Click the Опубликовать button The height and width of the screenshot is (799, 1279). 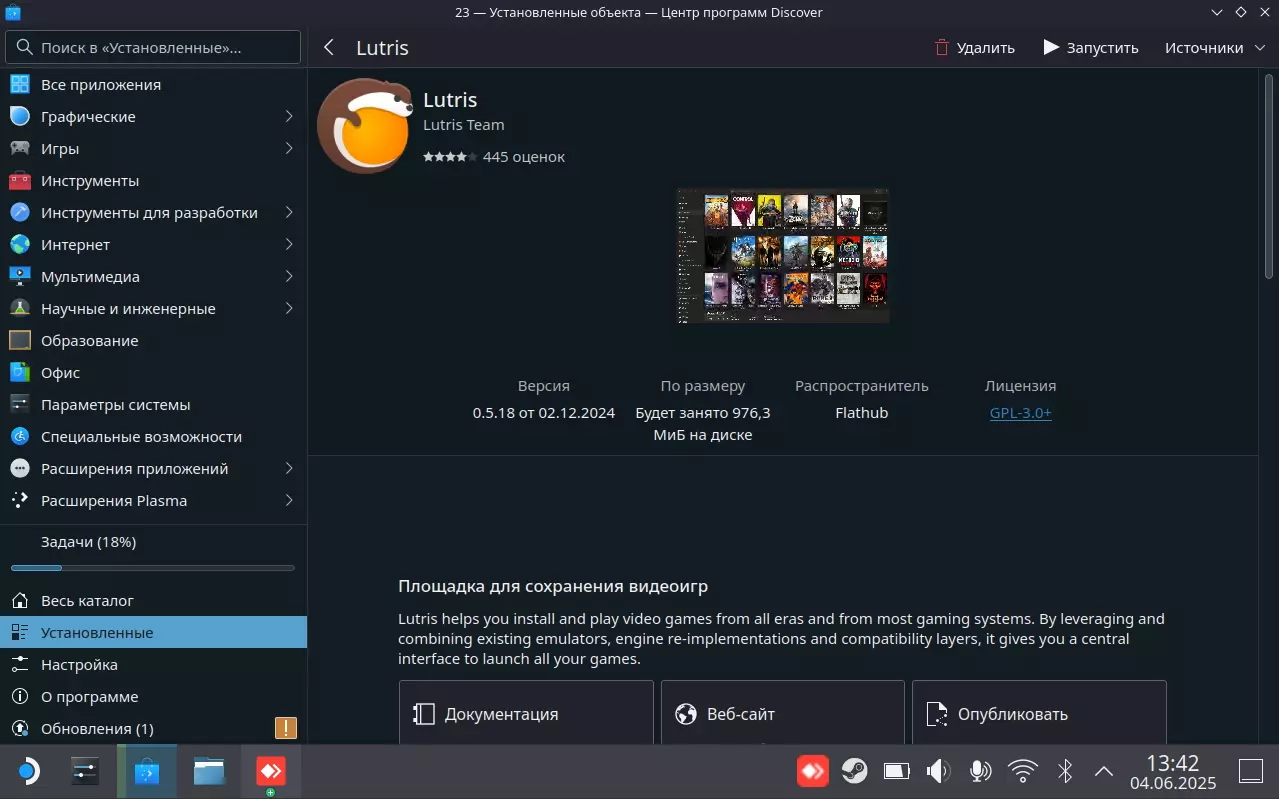coord(1039,714)
